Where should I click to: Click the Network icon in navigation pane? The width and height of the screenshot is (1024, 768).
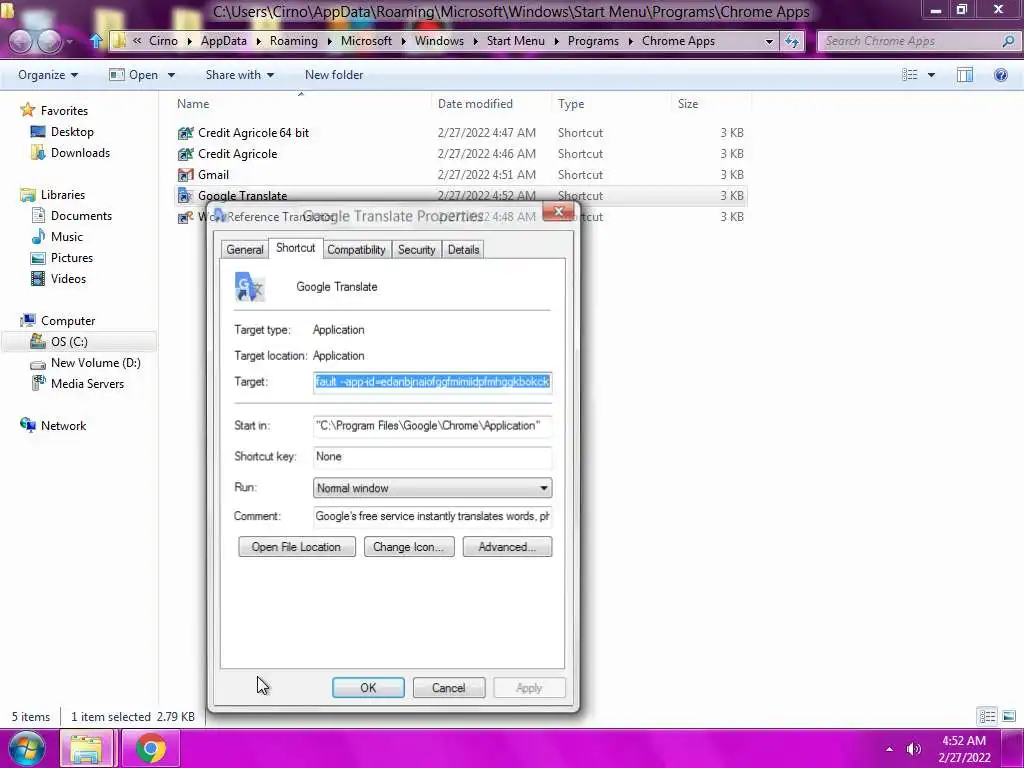28,425
